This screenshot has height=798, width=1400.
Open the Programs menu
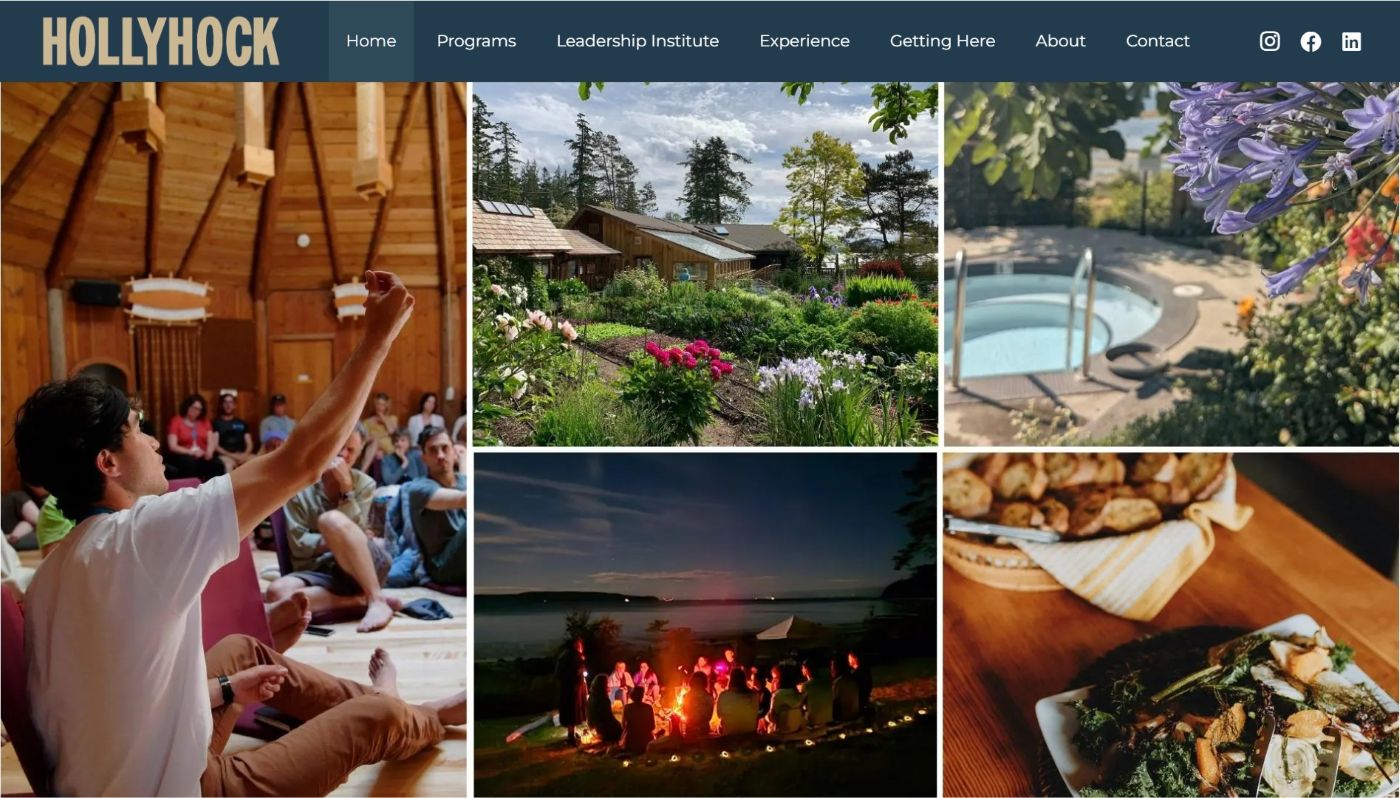click(476, 41)
